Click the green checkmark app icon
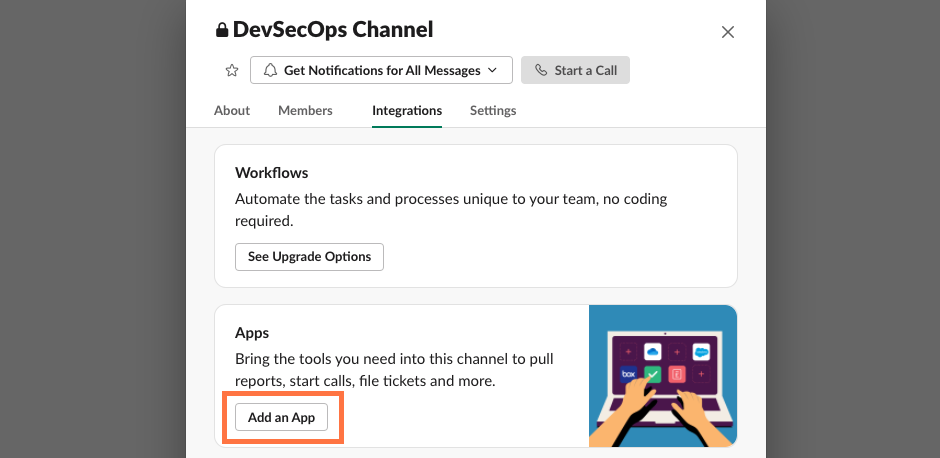940x458 pixels. (652, 374)
